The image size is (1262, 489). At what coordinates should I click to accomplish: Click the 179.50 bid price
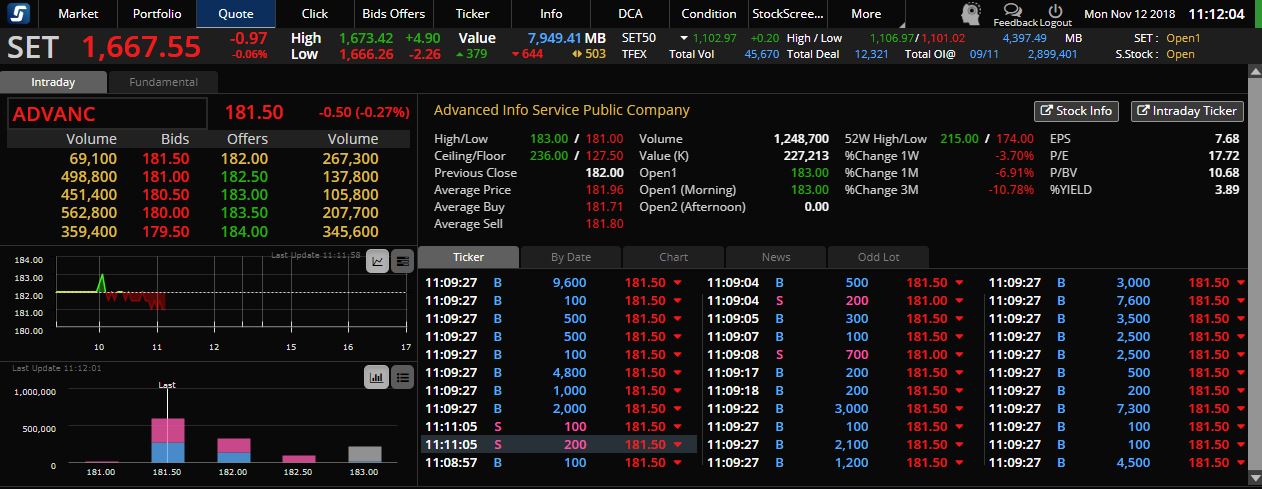click(x=166, y=231)
